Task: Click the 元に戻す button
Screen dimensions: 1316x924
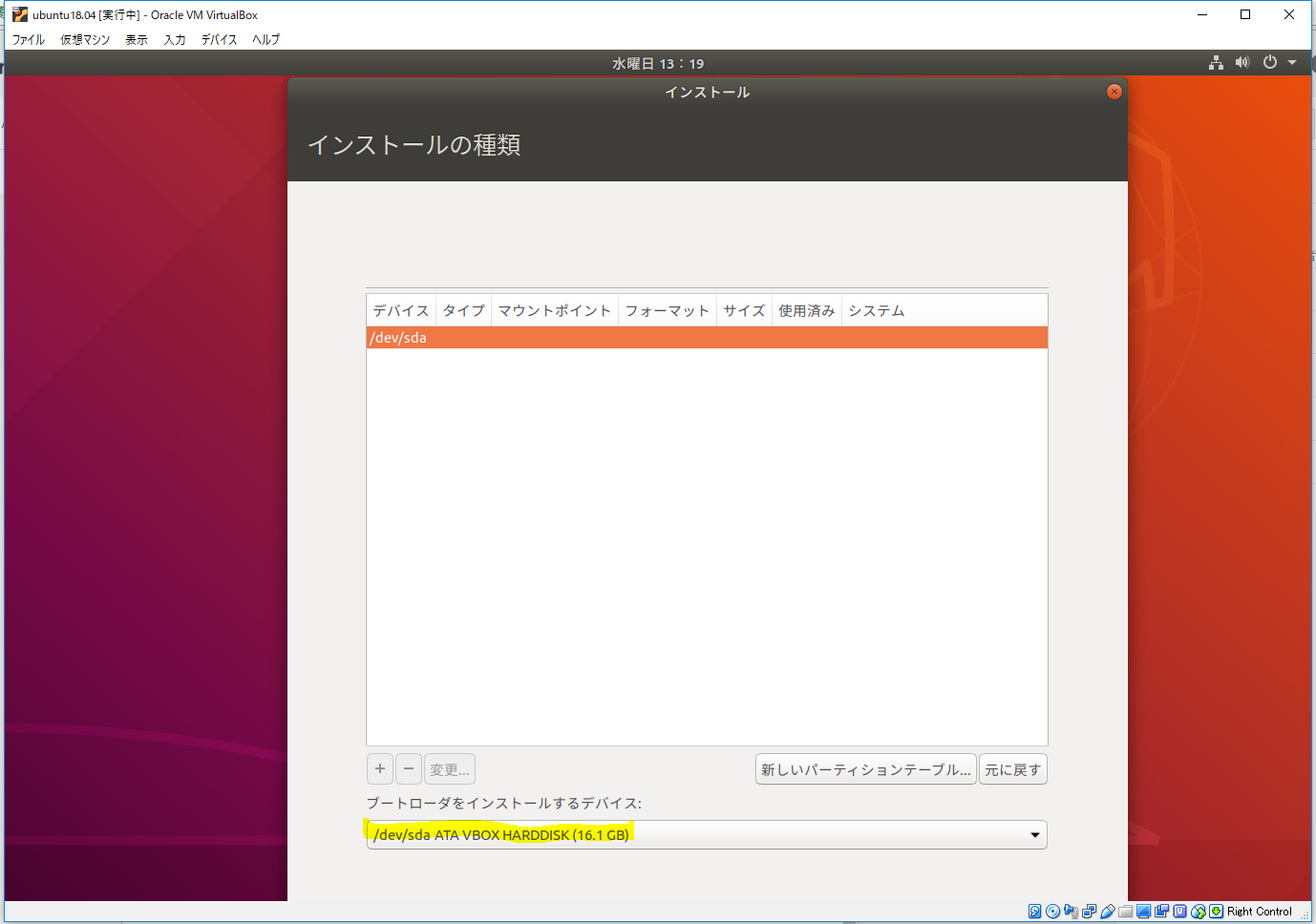Action: [x=1013, y=769]
